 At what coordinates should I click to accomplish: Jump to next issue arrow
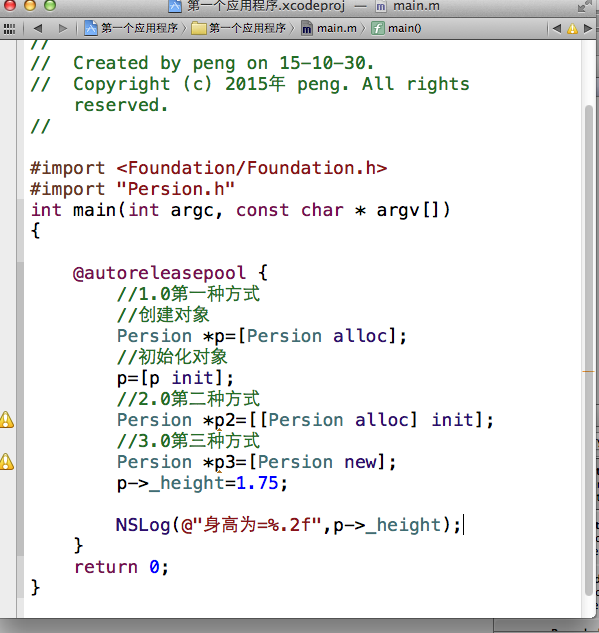(588, 29)
